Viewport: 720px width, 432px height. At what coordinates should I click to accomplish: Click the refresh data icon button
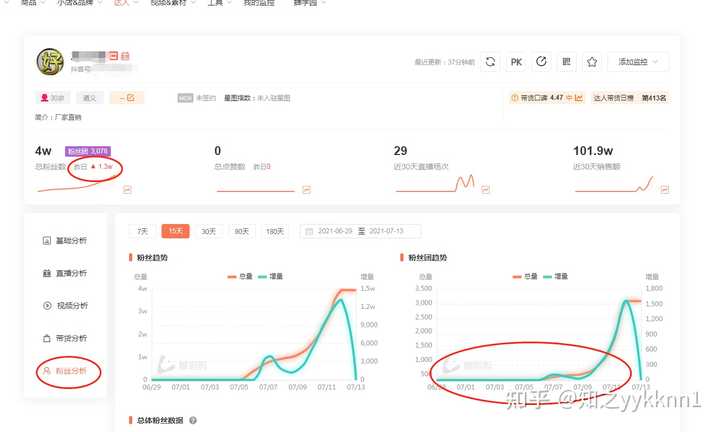click(490, 62)
